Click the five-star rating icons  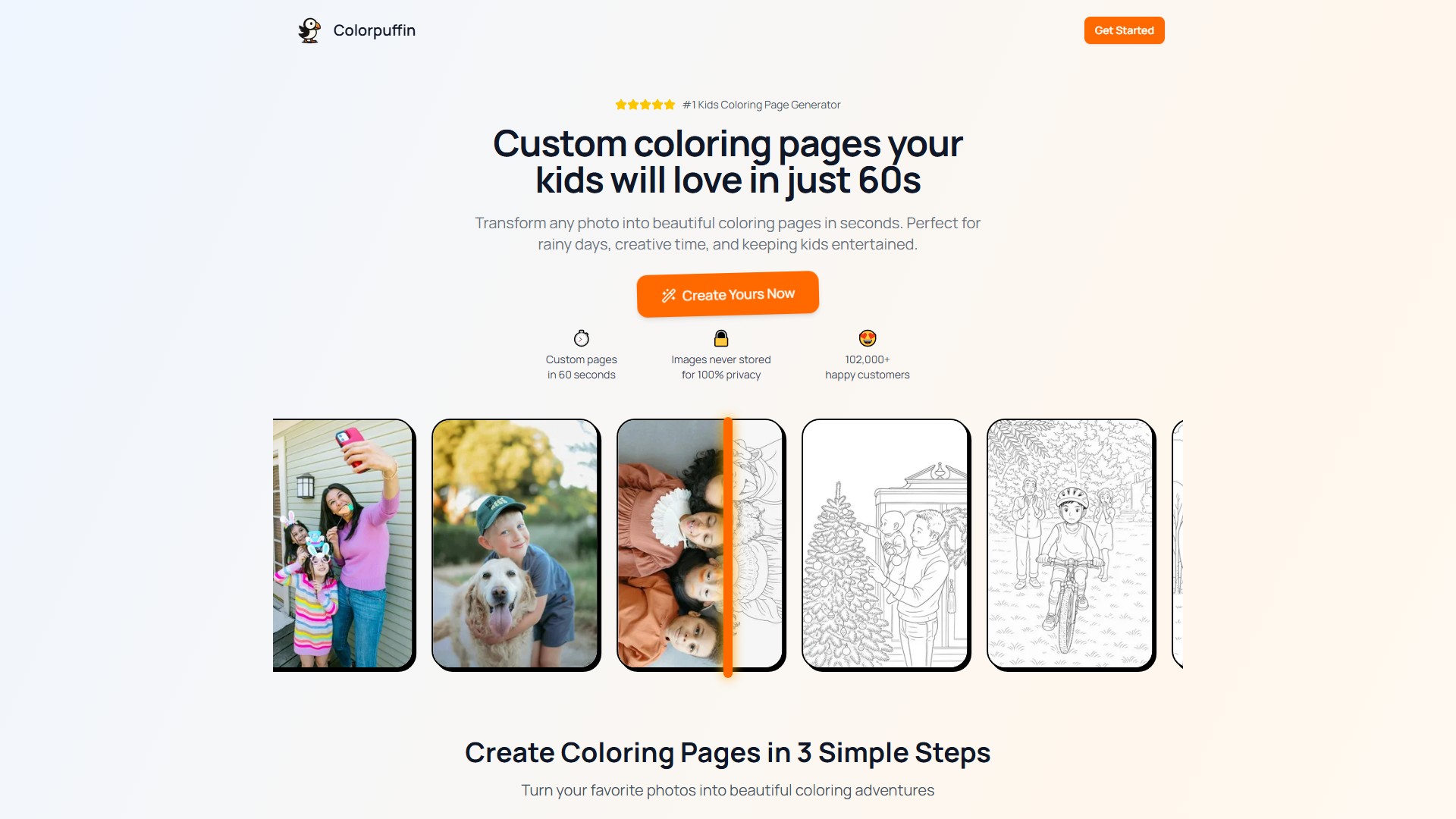pos(645,105)
